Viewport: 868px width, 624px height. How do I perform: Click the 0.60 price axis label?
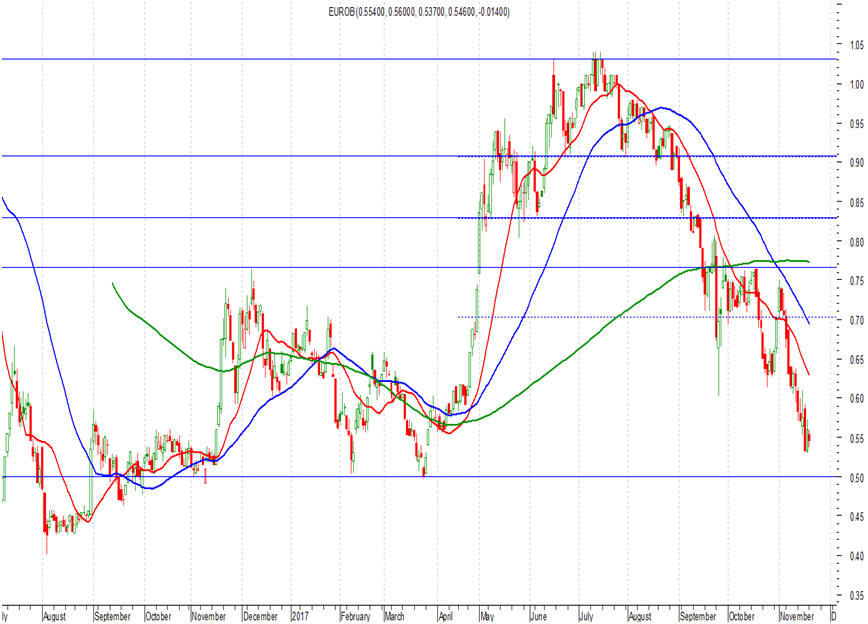pyautogui.click(x=857, y=398)
